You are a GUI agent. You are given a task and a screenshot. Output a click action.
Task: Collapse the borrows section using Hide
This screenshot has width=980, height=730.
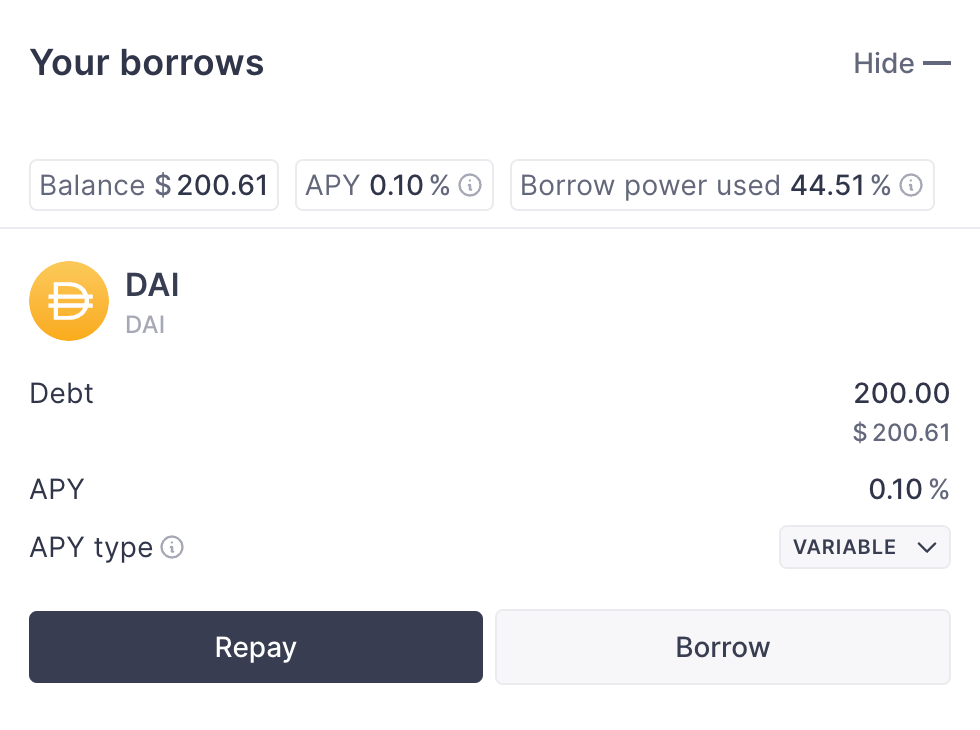[x=884, y=64]
